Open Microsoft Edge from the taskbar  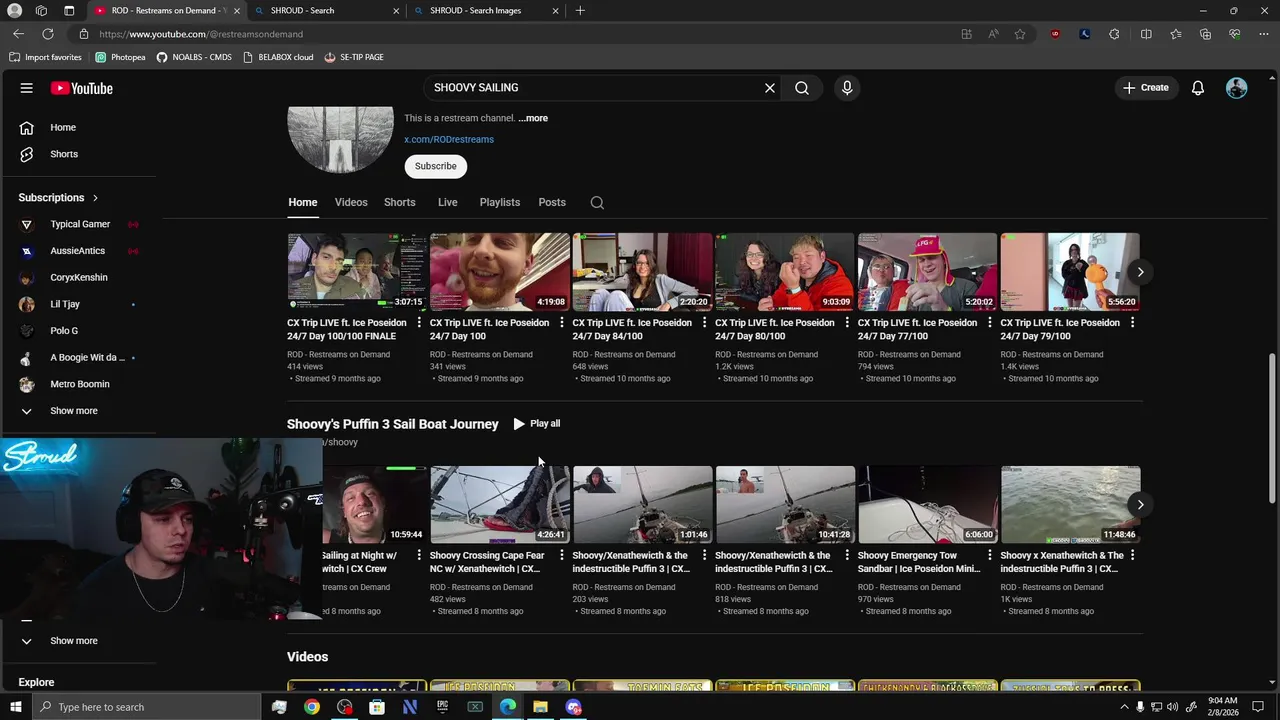point(508,707)
